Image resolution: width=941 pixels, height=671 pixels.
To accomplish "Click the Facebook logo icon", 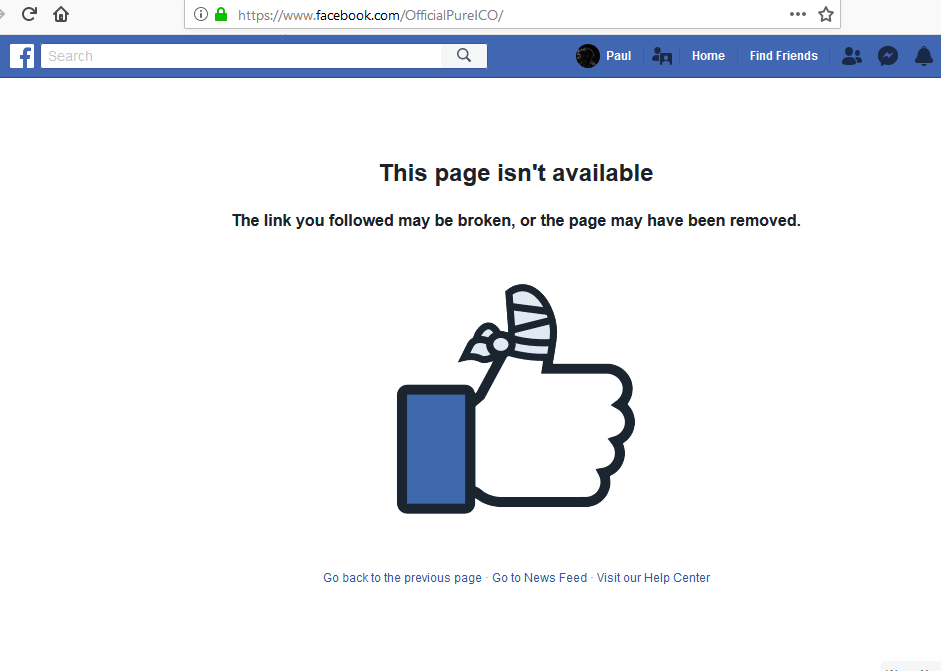I will pos(22,56).
